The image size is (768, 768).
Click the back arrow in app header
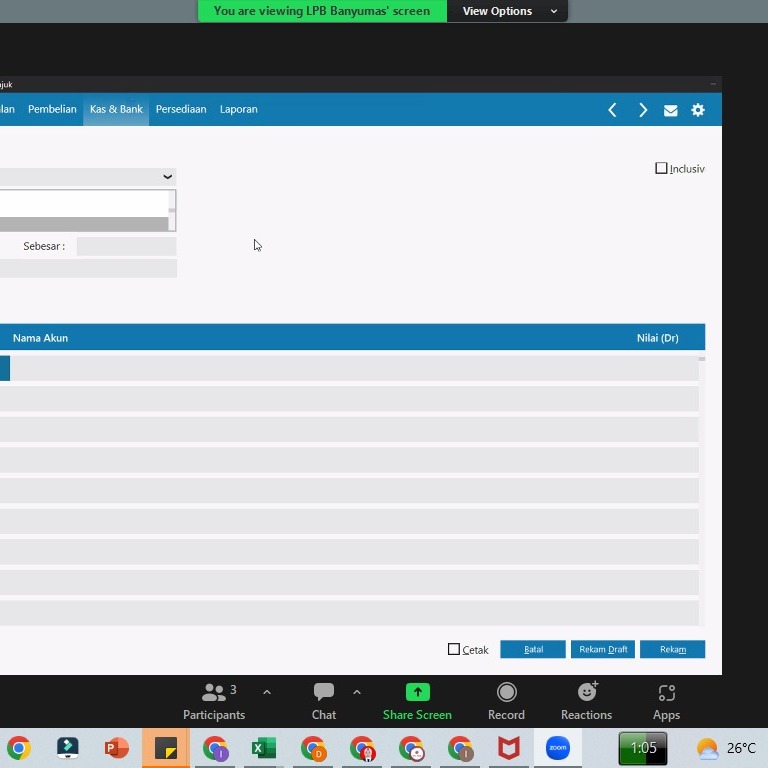(x=612, y=110)
